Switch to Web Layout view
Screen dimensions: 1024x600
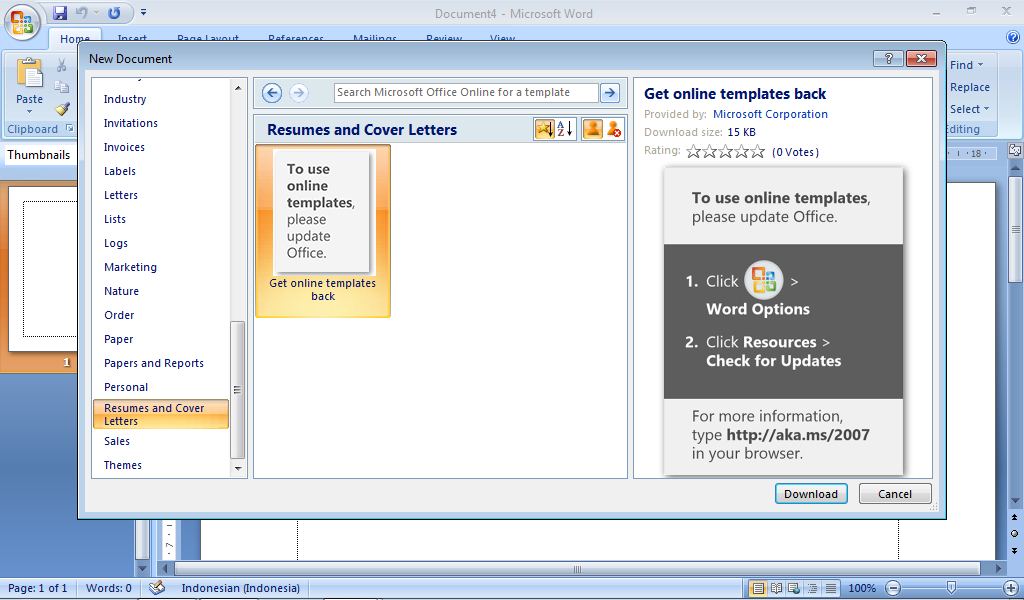[794, 588]
